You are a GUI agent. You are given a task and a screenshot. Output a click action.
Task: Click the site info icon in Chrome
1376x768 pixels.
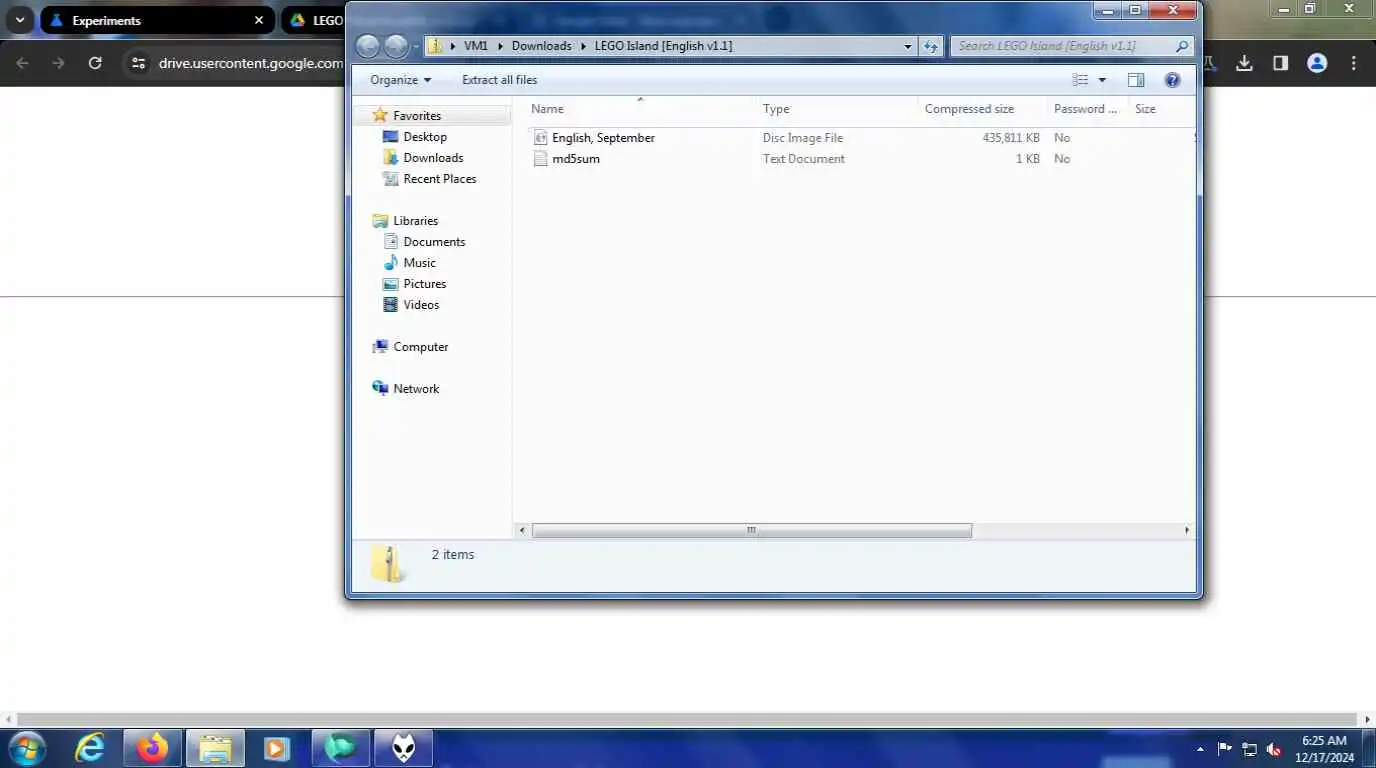139,63
